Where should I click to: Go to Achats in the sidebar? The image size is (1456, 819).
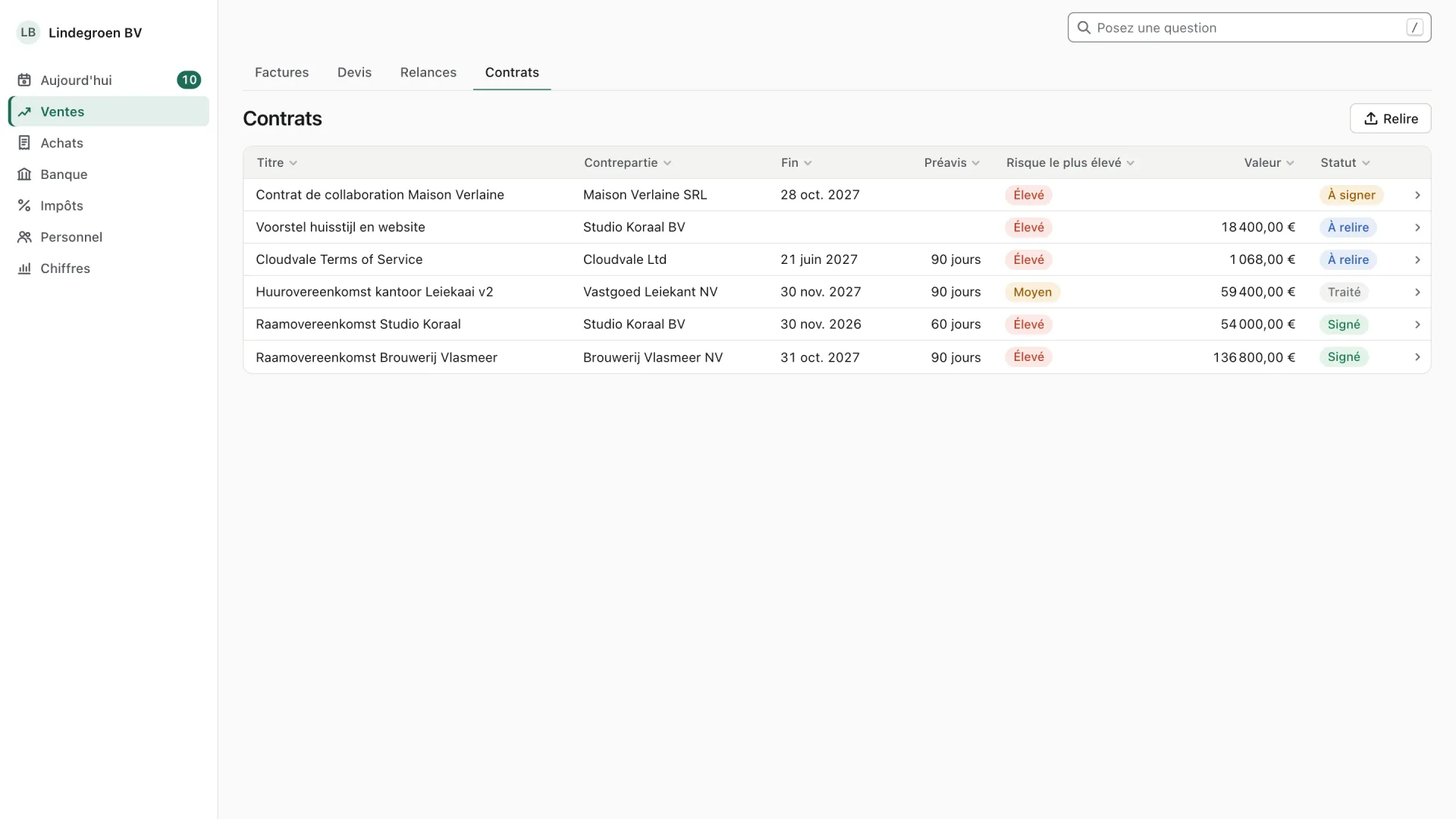[108, 143]
